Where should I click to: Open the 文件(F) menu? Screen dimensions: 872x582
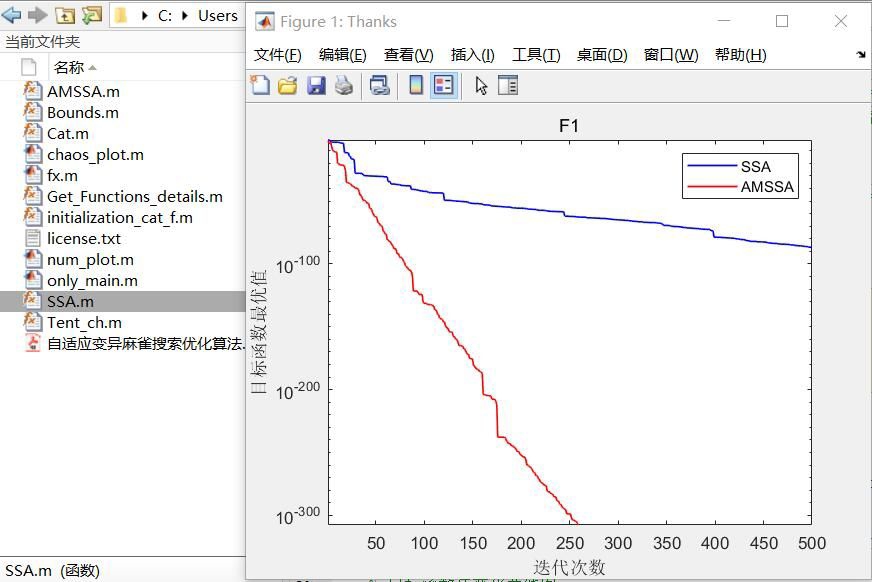(278, 54)
